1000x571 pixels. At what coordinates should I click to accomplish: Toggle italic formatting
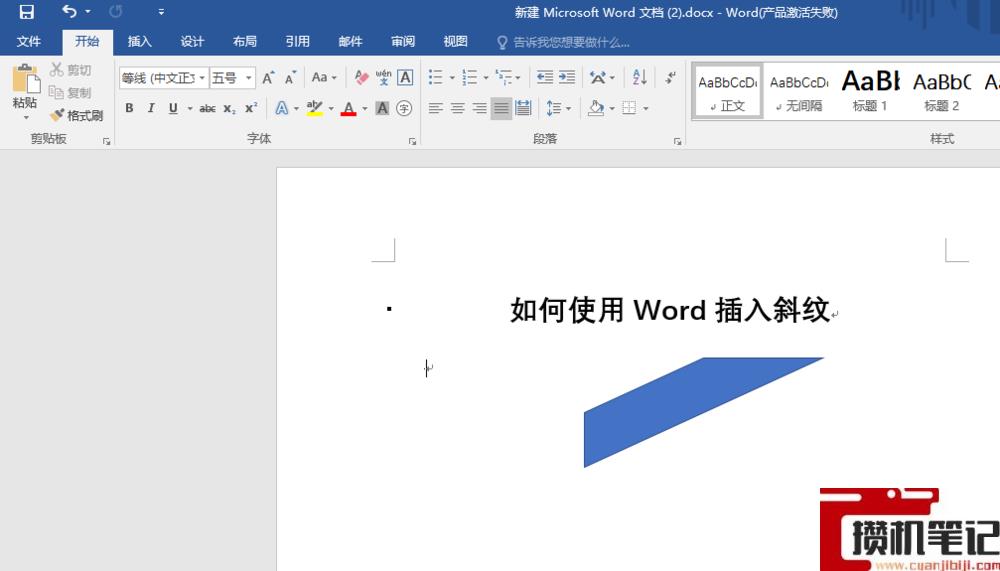(x=151, y=108)
